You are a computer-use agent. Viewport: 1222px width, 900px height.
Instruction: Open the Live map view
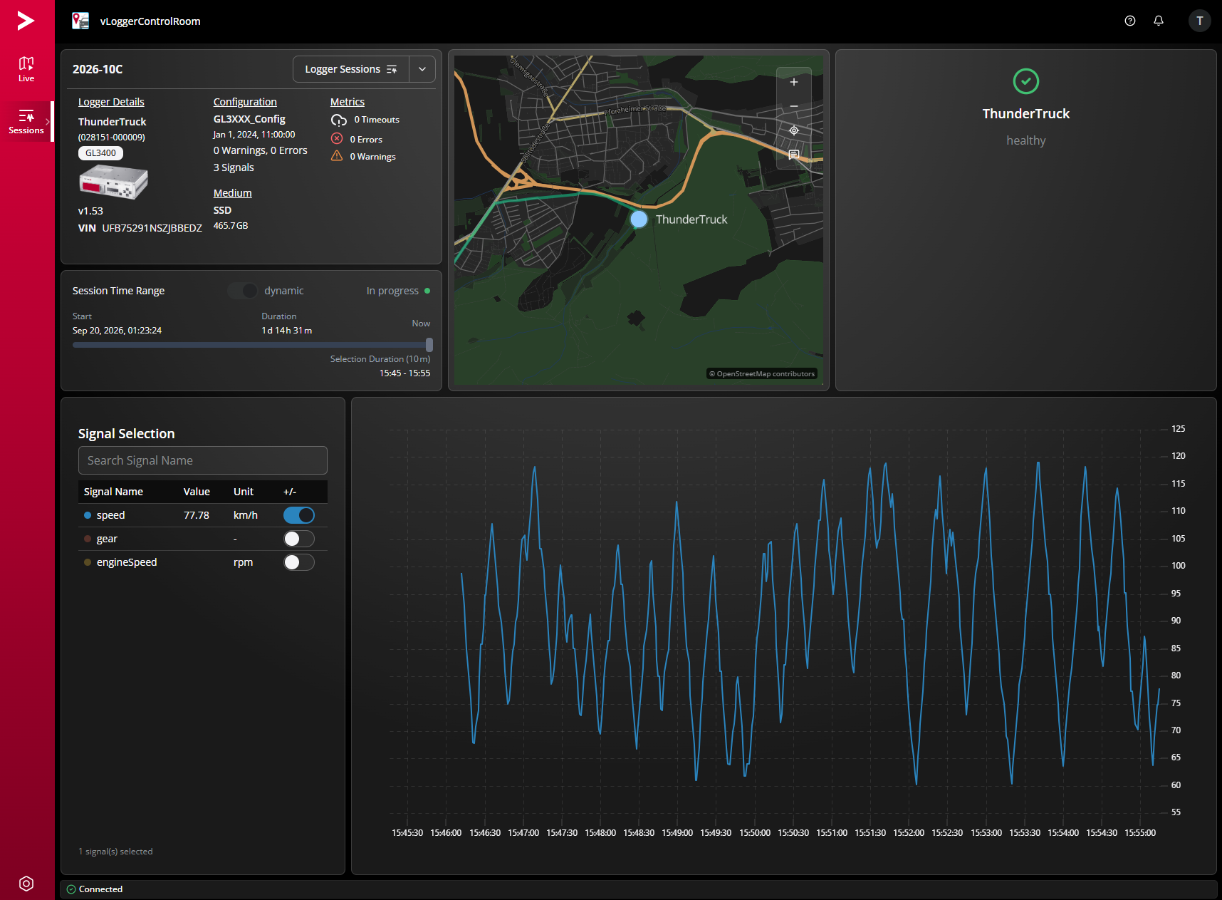[26, 69]
